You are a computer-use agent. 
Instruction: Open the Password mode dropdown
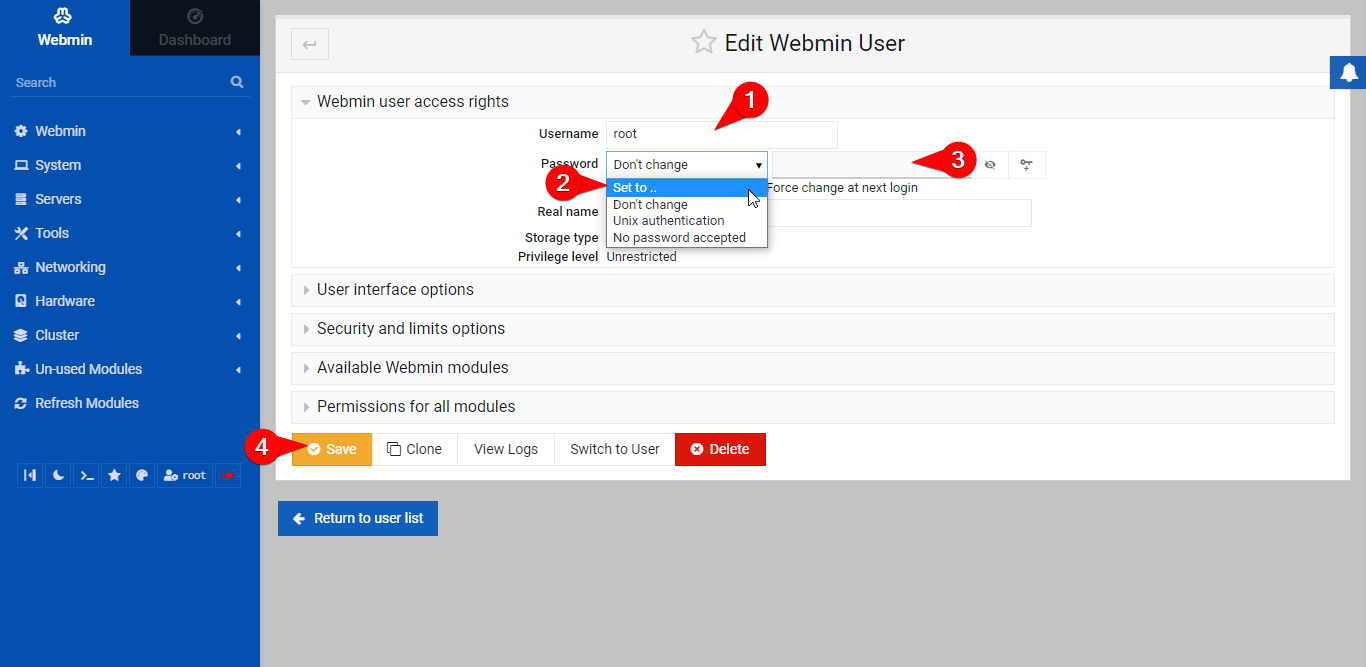tap(687, 165)
